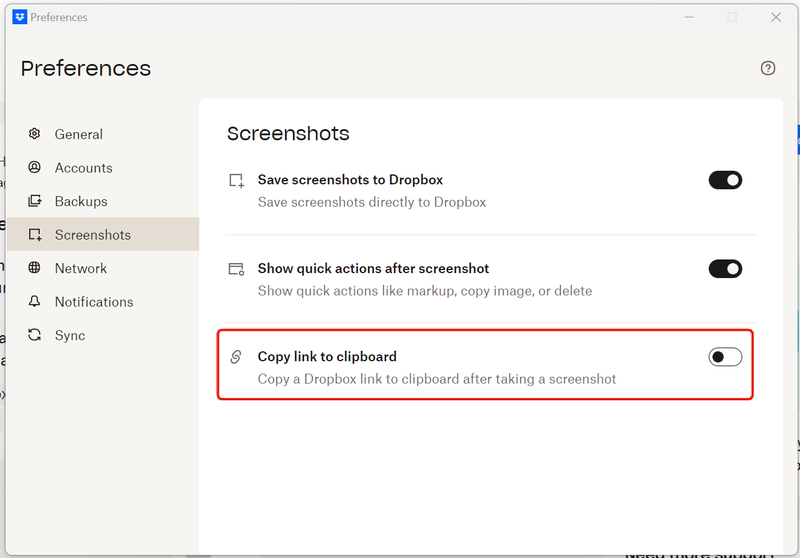800x558 pixels.
Task: Turn off Show quick actions toggle
Action: point(725,268)
